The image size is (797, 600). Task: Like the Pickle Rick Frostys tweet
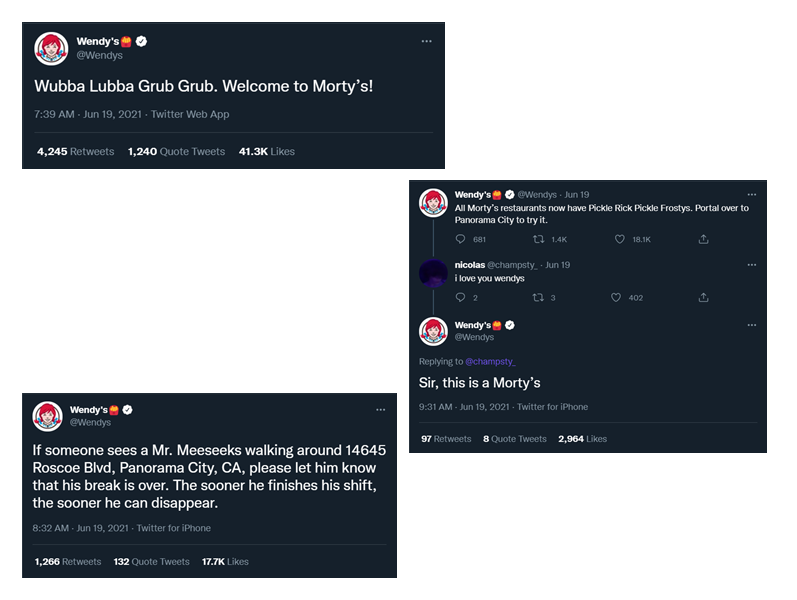tap(620, 239)
